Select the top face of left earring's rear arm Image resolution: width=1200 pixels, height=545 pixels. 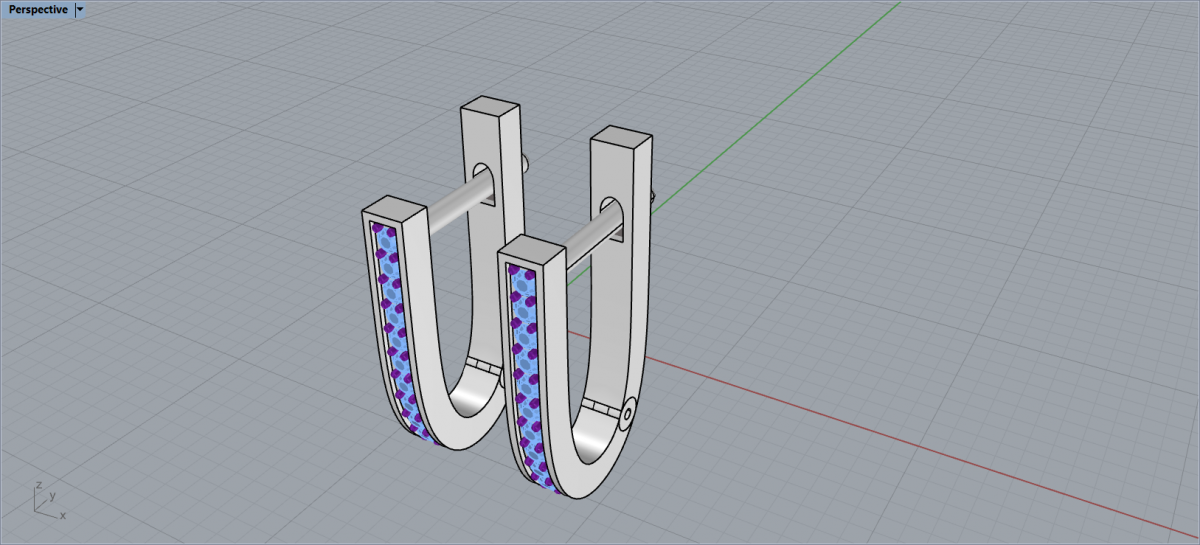coord(489,108)
